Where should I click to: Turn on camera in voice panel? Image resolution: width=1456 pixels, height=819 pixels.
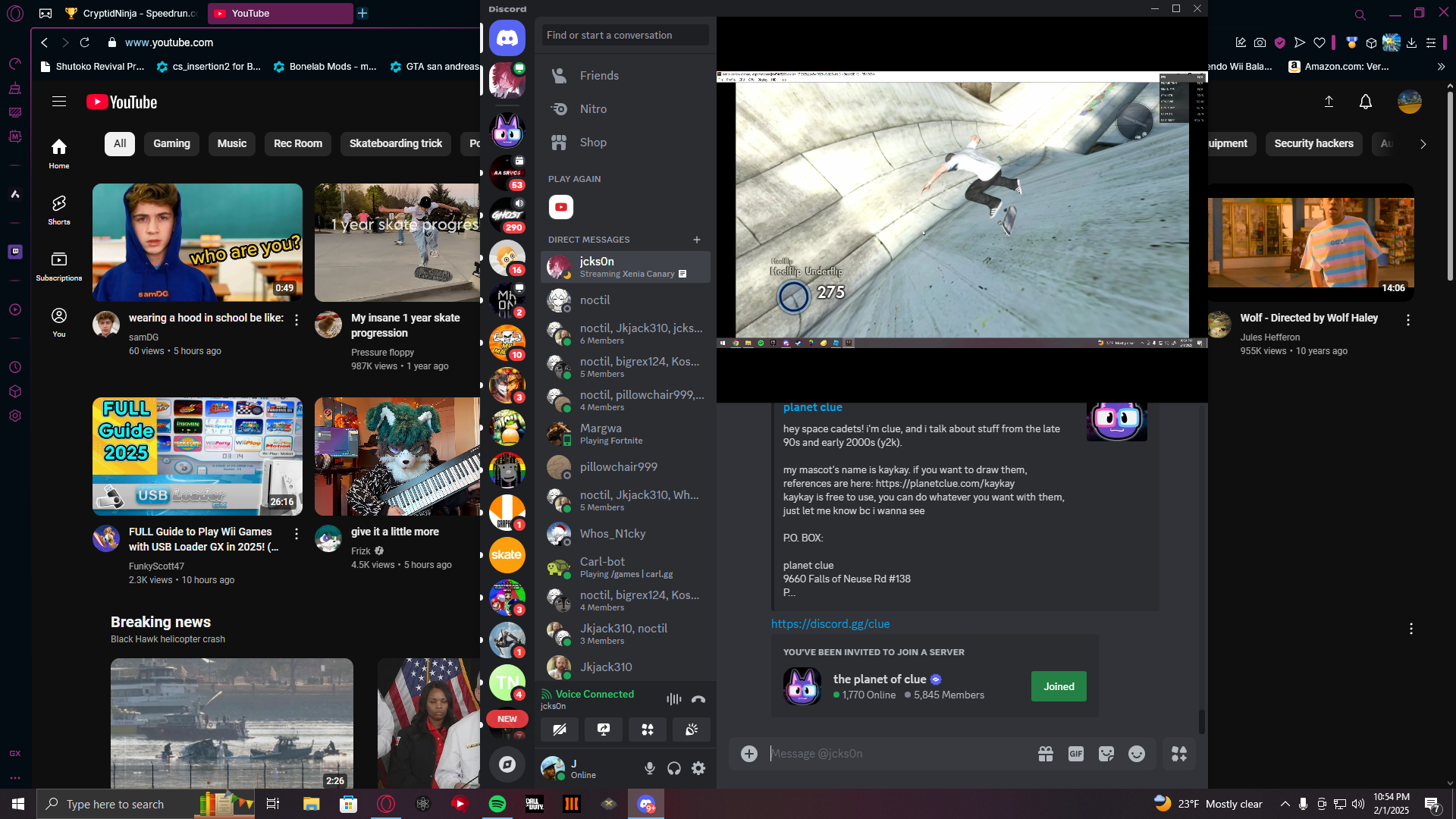560,730
